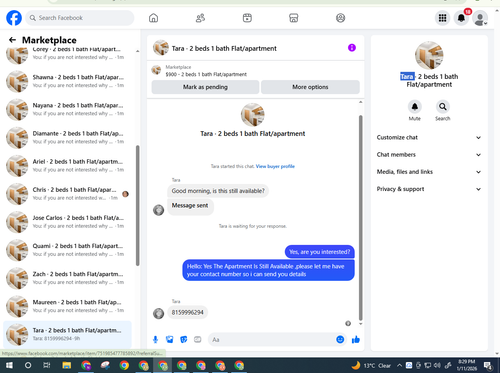Screen dimensions: 500x373
Task: Open the Facebook logo home link
Action: (x=14, y=18)
